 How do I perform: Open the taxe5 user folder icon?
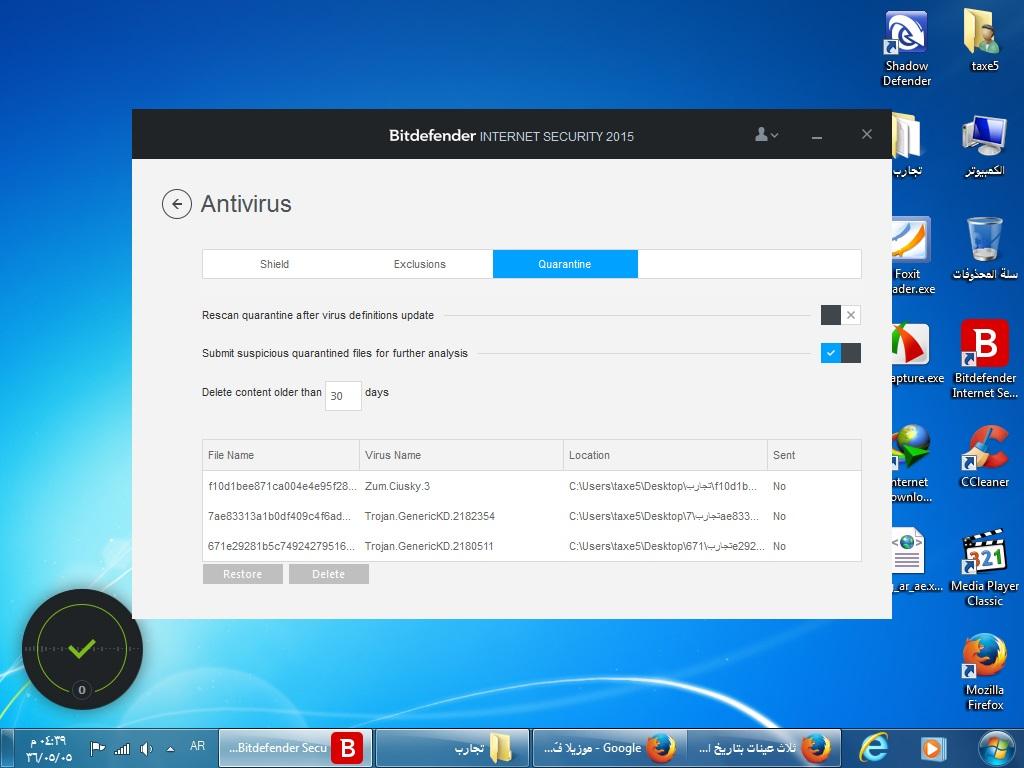(x=984, y=41)
